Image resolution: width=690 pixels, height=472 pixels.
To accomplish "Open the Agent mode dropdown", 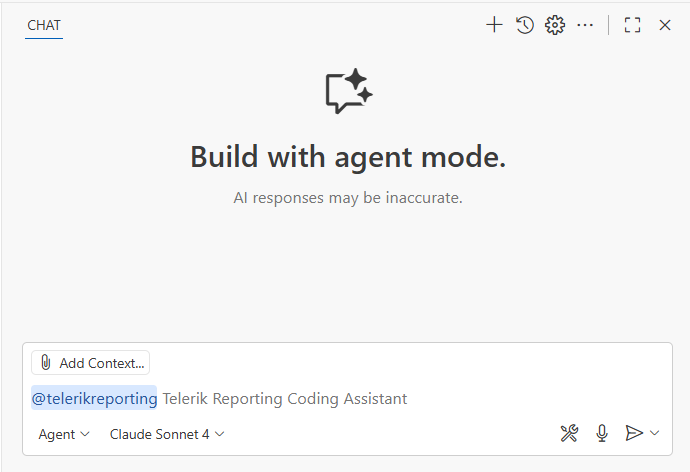I will tap(64, 434).
